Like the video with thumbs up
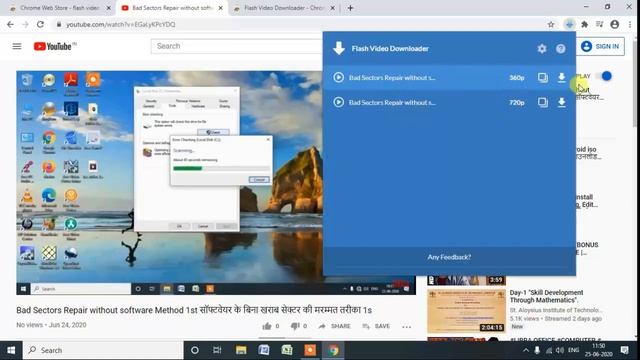Image resolution: width=640 pixels, height=360 pixels. tap(267, 326)
